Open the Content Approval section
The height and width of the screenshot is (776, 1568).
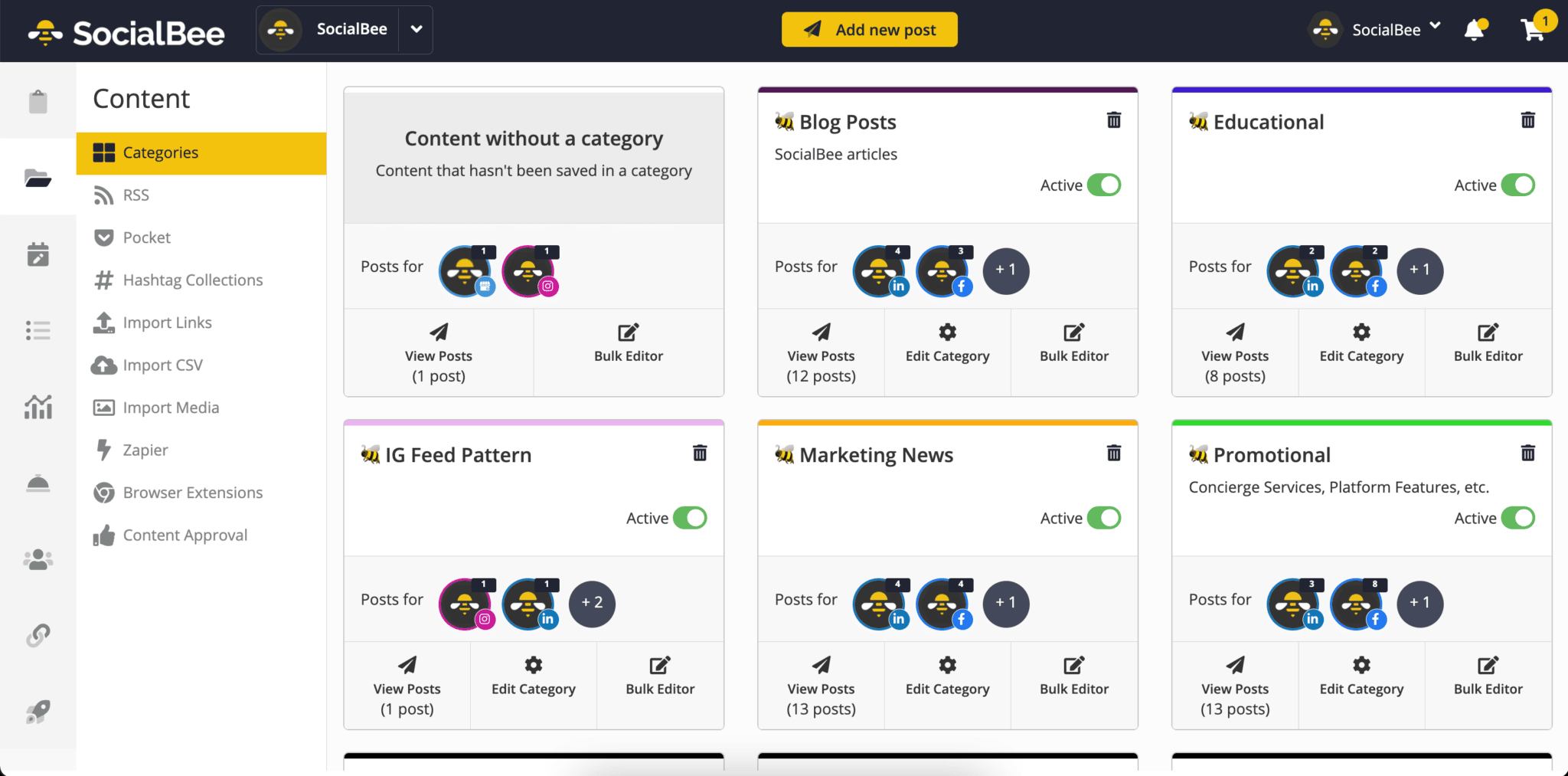coord(185,535)
